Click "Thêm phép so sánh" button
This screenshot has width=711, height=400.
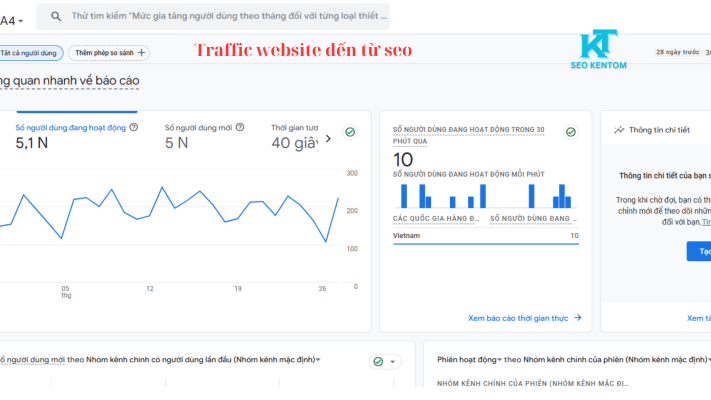109,53
